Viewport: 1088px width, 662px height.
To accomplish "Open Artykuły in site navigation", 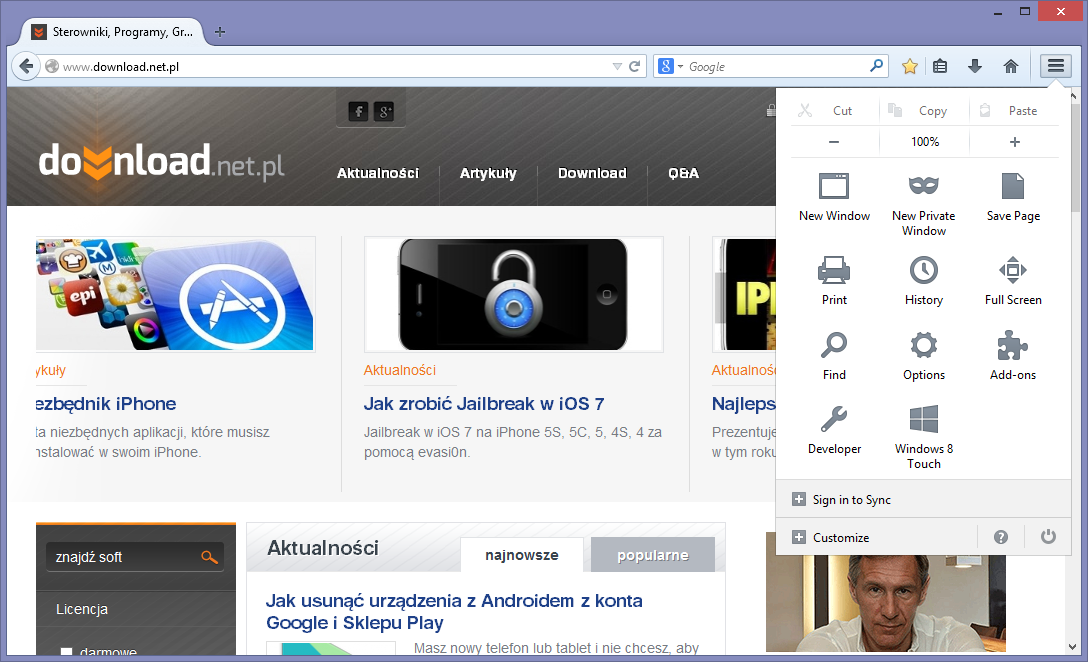I will tap(488, 173).
